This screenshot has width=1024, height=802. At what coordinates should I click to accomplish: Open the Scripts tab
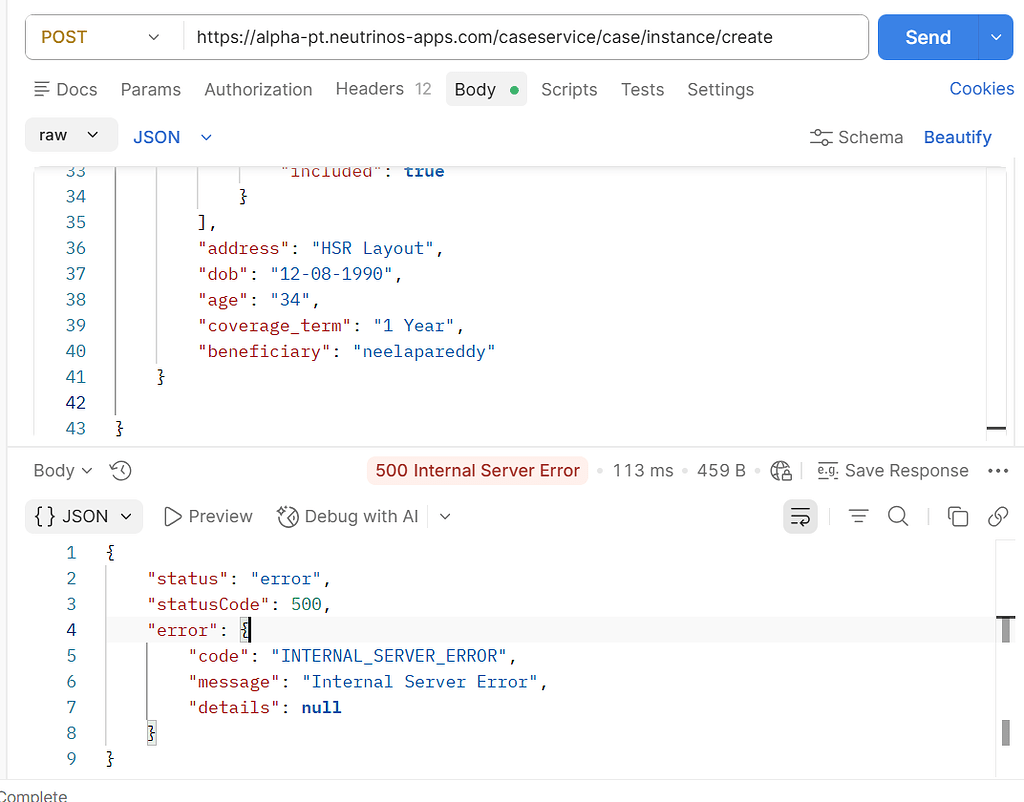coord(569,89)
